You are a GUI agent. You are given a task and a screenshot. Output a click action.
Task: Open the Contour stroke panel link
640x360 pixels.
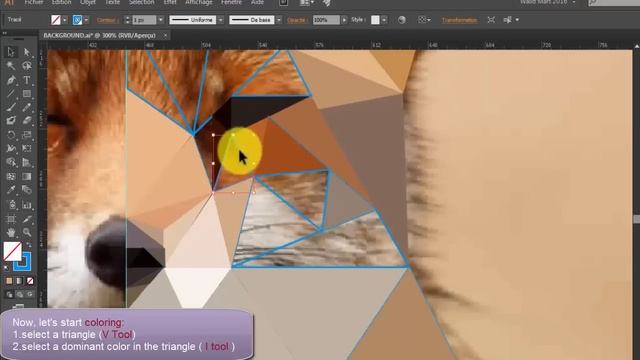[x=108, y=20]
